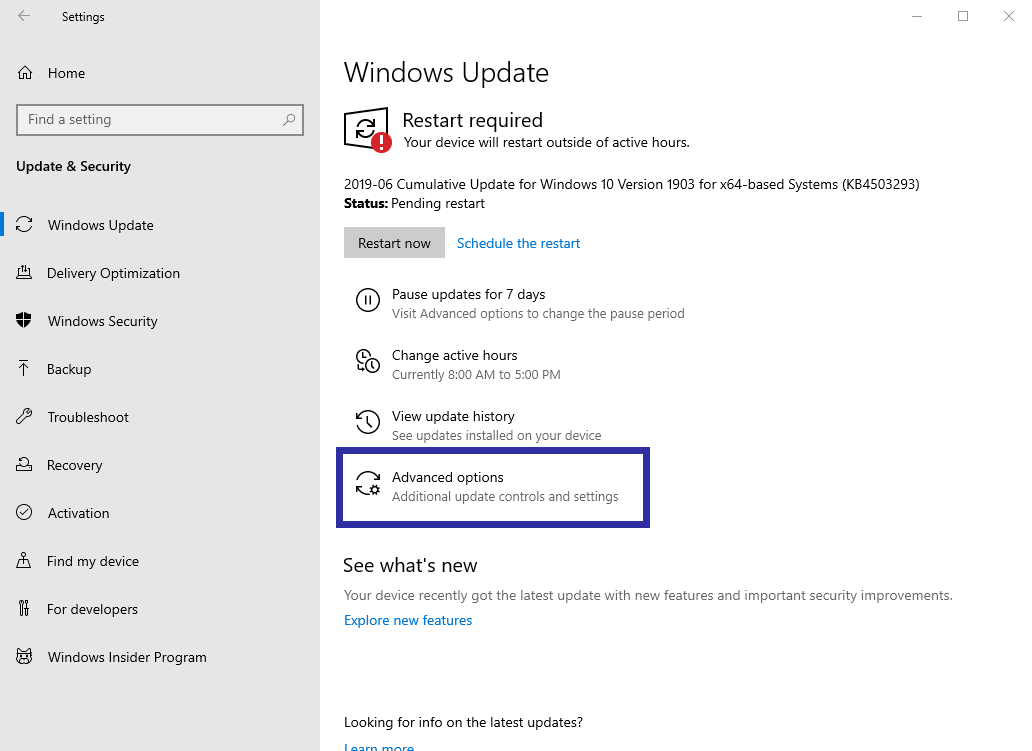
Task: Click the Windows Insider Program cat icon
Action: tap(24, 657)
